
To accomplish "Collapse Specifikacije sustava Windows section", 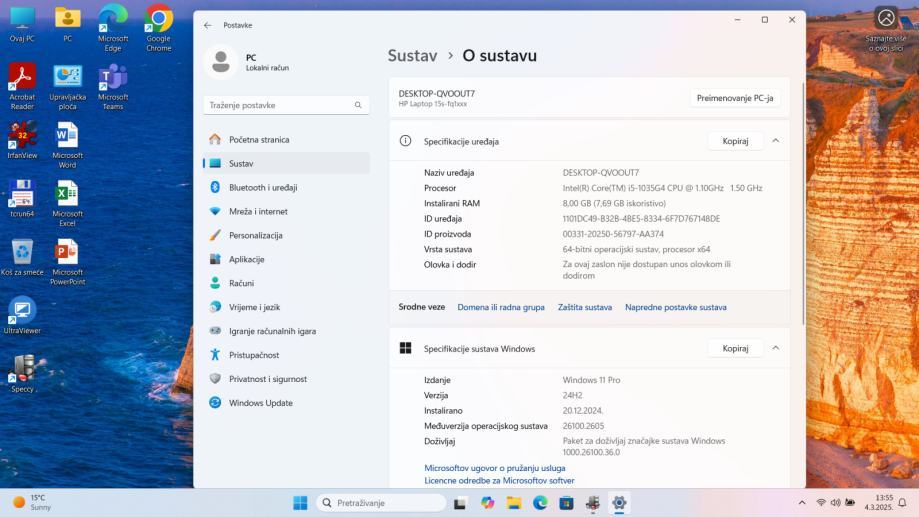I will (x=775, y=348).
